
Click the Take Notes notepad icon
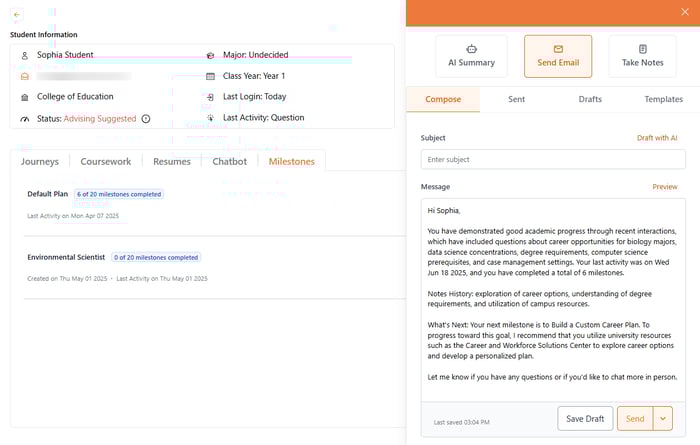pos(642,49)
